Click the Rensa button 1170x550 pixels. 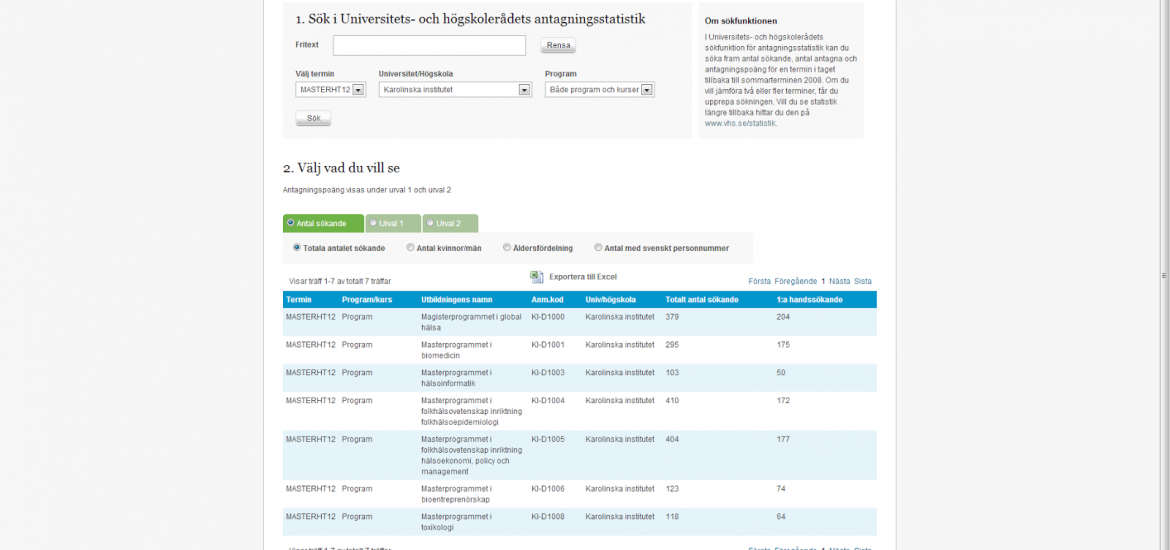coord(558,46)
